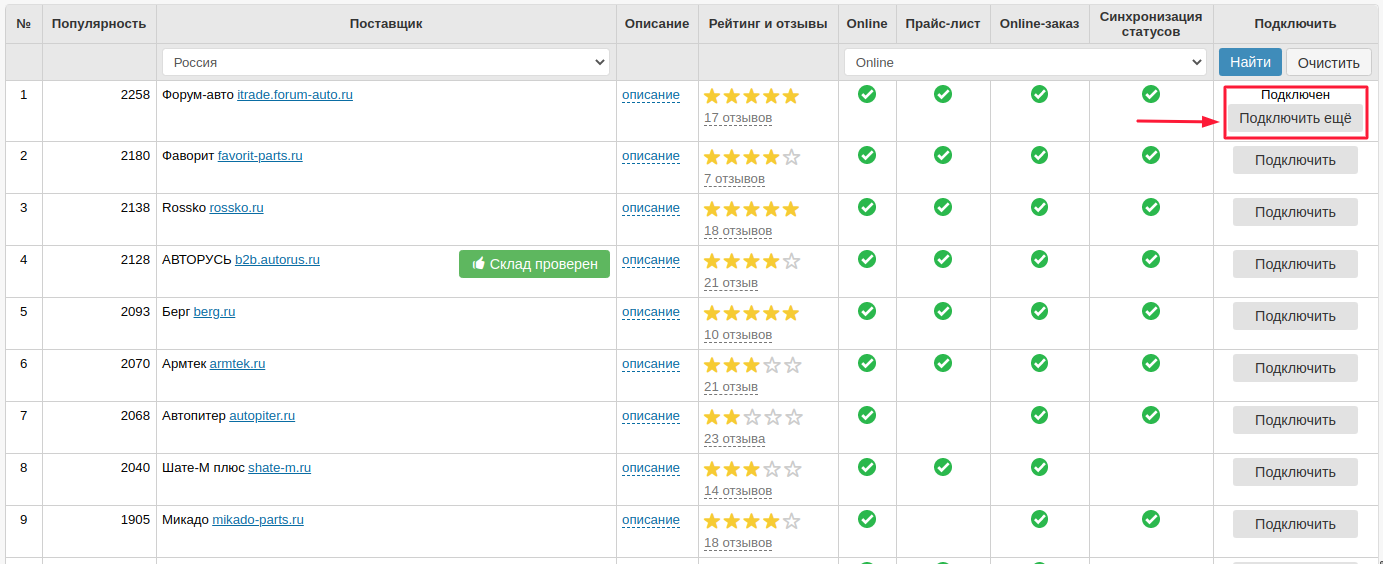Open 17 отзывов reviews link
The width and height of the screenshot is (1383, 564).
(738, 118)
